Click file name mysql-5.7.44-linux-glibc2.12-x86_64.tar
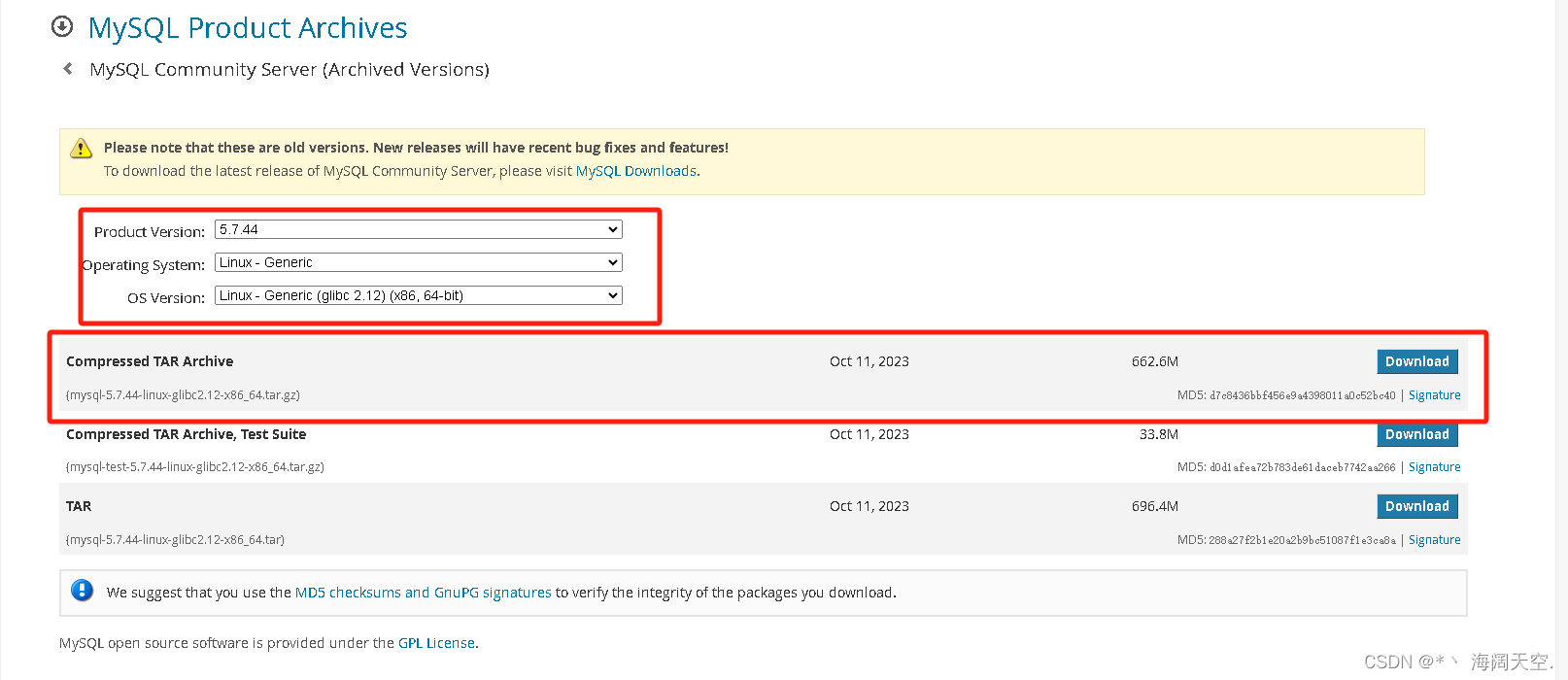 pyautogui.click(x=175, y=540)
